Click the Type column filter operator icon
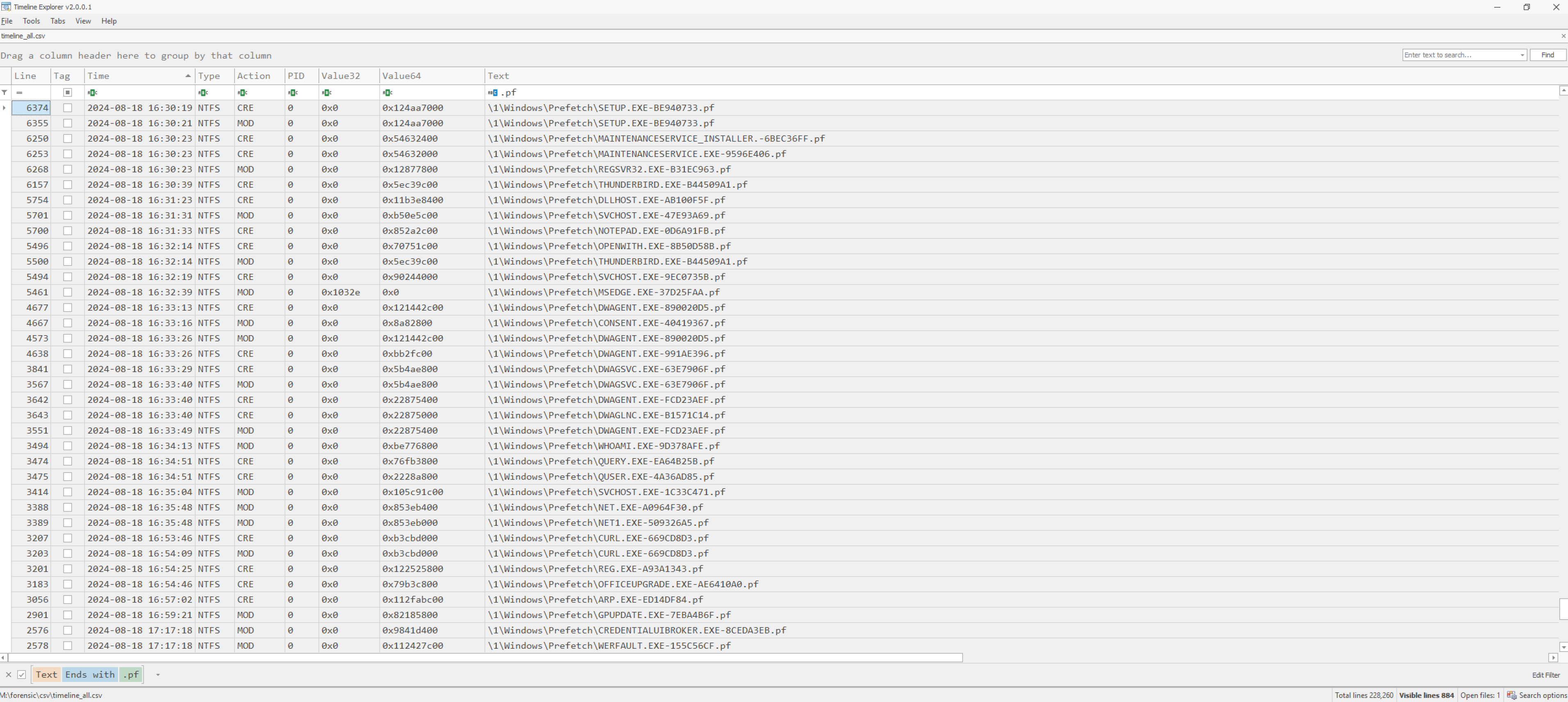 coord(203,93)
